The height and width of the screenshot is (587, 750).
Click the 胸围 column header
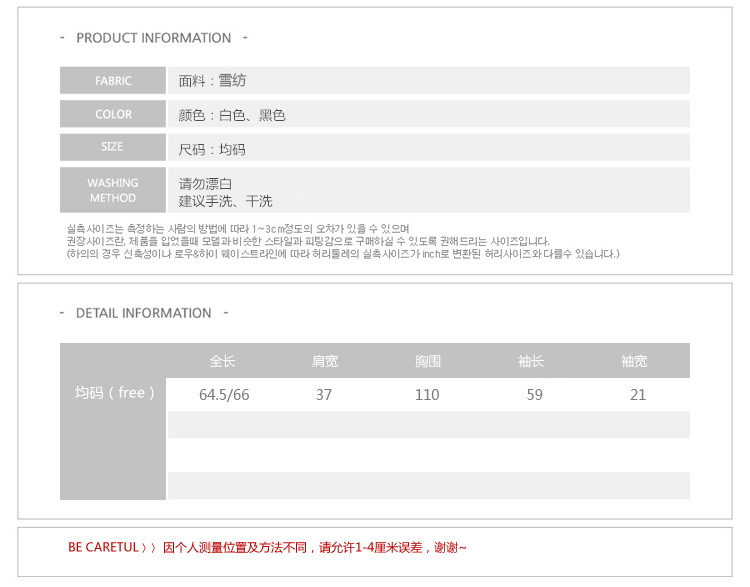tap(427, 361)
